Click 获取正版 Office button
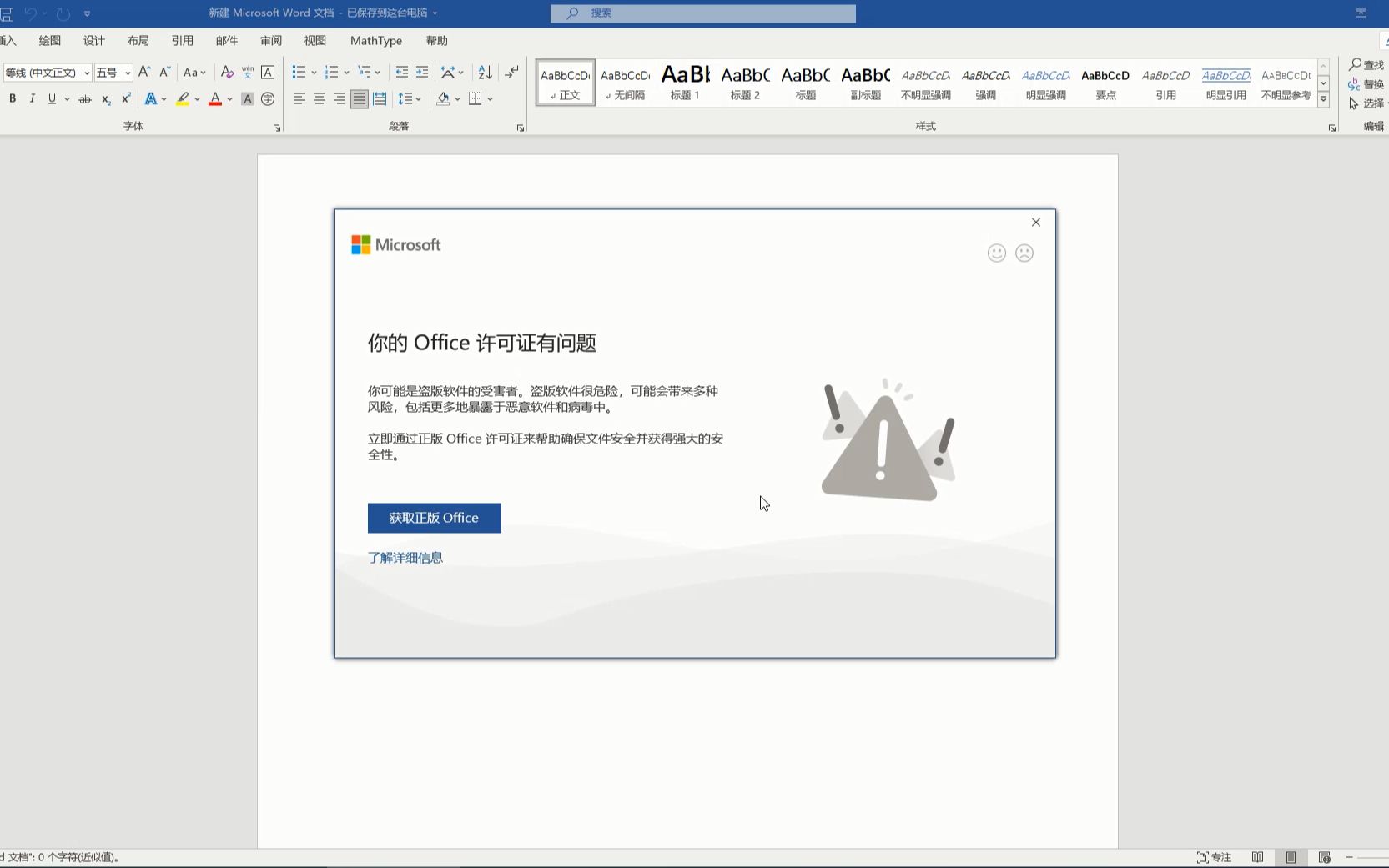1389x868 pixels. [x=435, y=518]
